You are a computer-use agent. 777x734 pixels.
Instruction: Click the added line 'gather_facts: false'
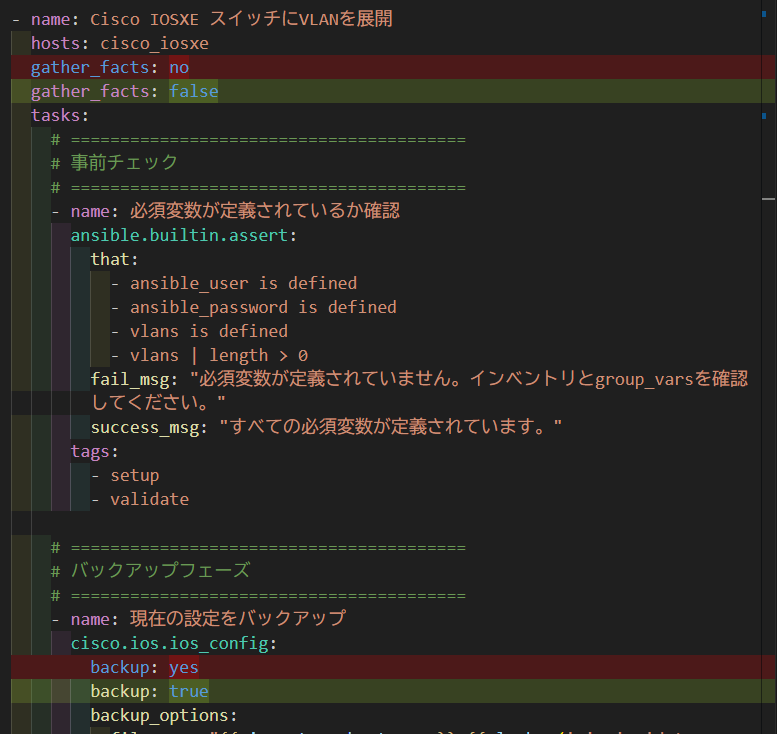point(124,91)
